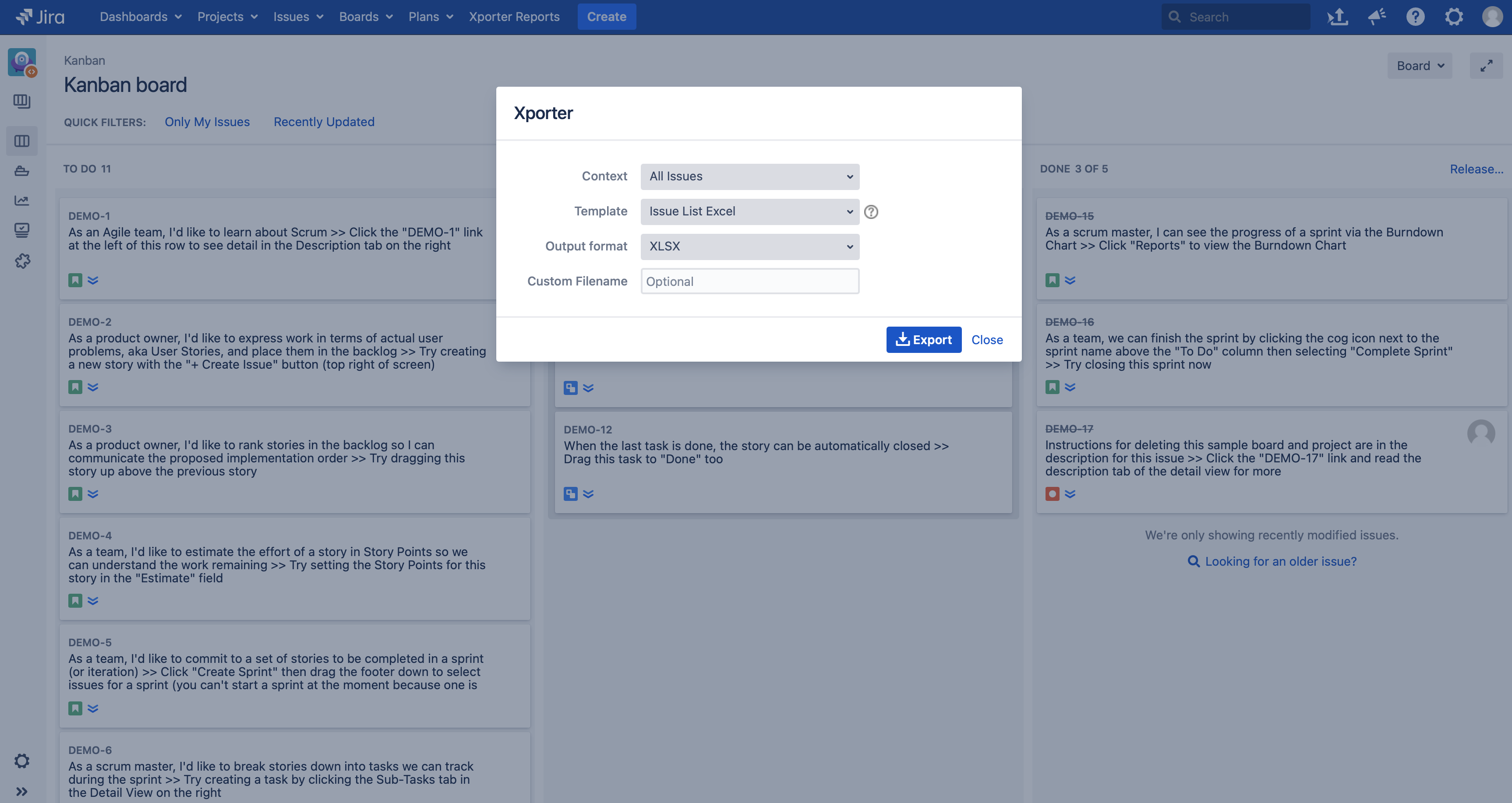Open the Context dropdown showing All Issues
The image size is (1512, 803).
click(749, 176)
